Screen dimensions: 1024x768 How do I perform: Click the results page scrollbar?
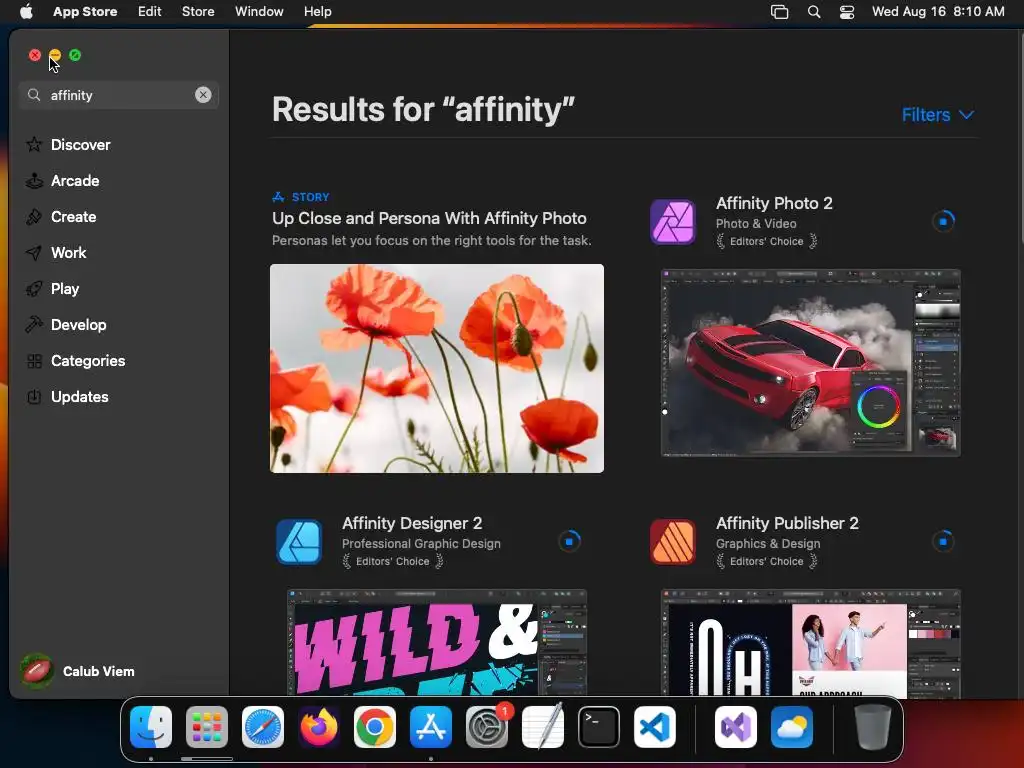click(1020, 137)
